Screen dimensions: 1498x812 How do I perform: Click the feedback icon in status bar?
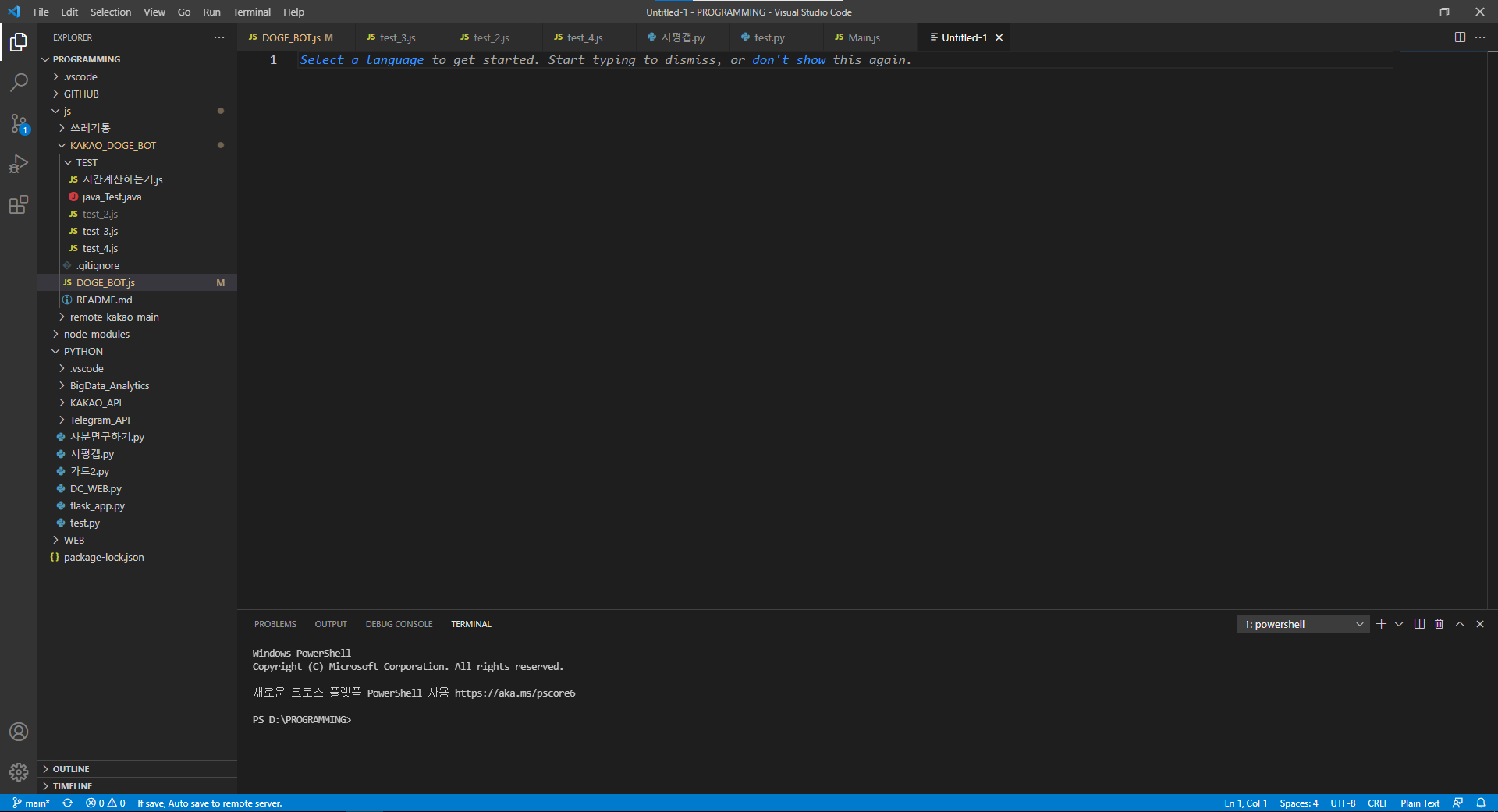tap(1457, 803)
